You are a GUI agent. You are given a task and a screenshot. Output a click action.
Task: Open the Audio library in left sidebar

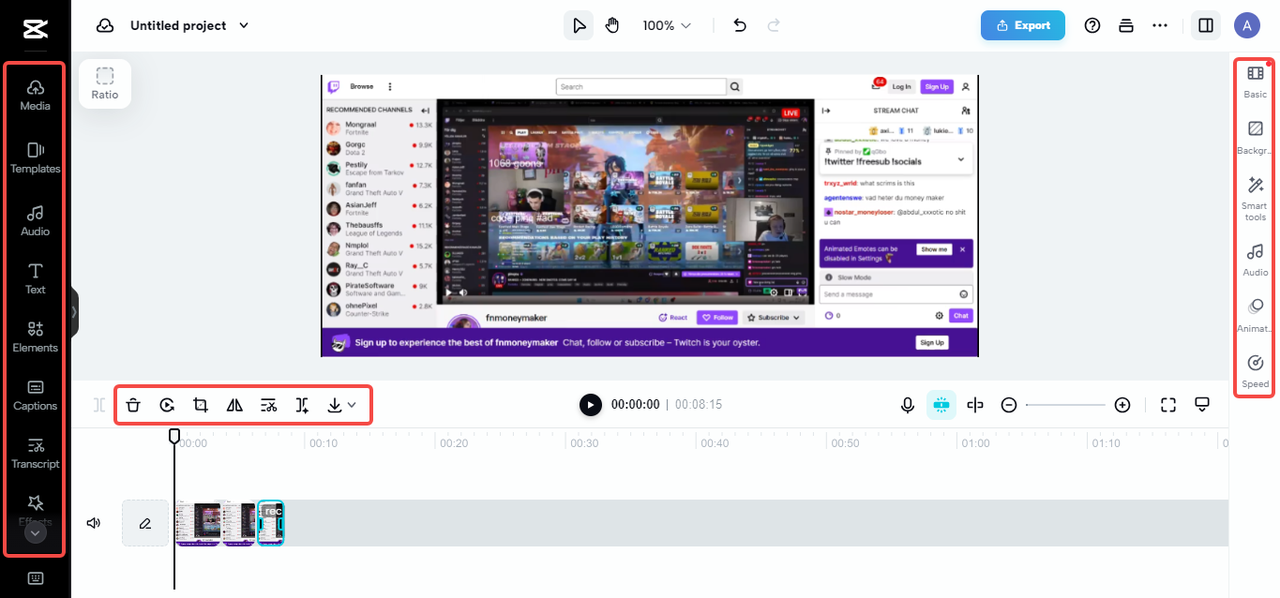pos(35,220)
